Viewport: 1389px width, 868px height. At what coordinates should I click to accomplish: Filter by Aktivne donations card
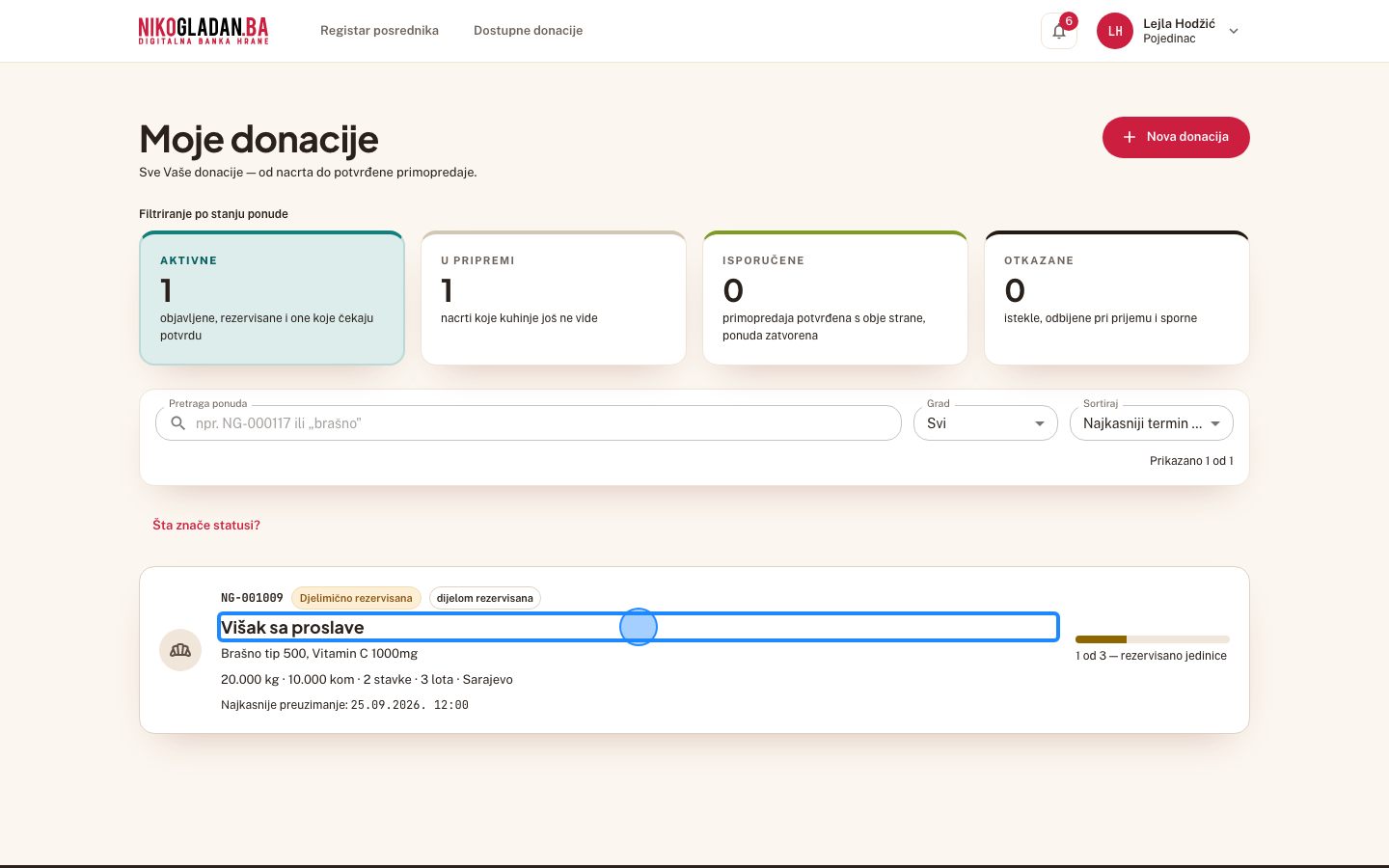pyautogui.click(x=272, y=298)
